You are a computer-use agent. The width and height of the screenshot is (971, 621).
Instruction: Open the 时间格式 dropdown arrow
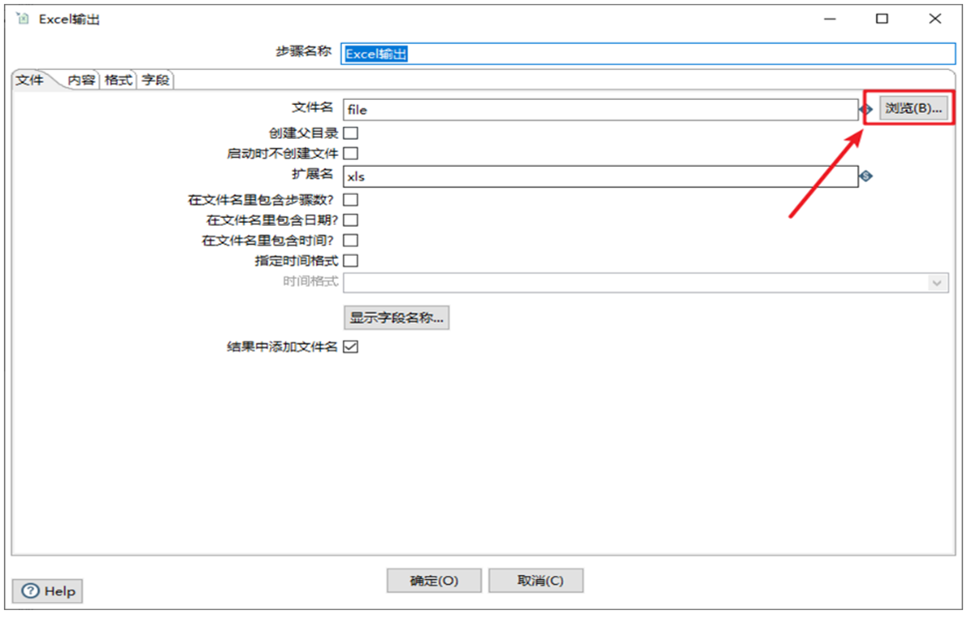(x=937, y=283)
